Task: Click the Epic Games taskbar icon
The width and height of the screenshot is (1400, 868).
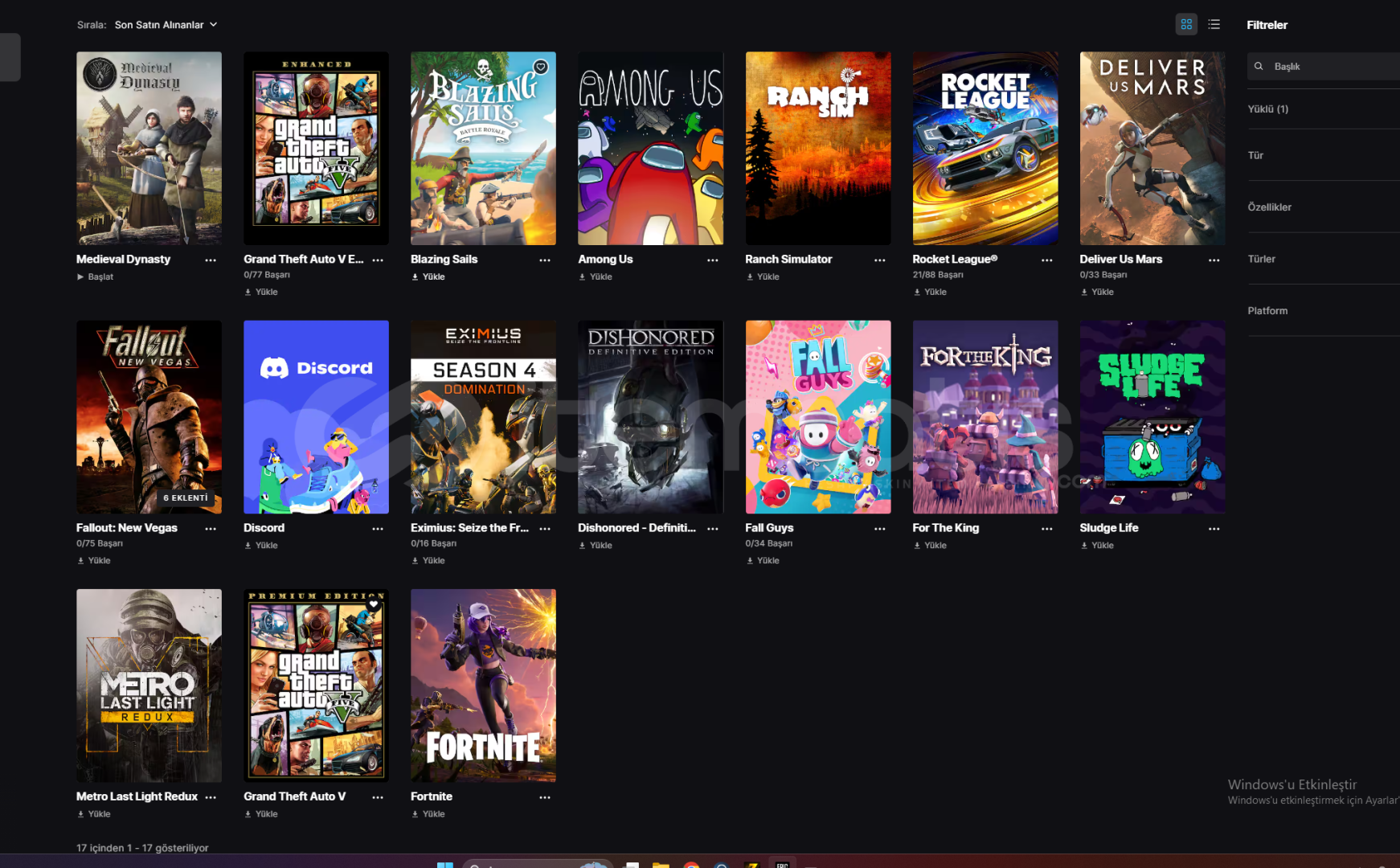Action: (782, 864)
